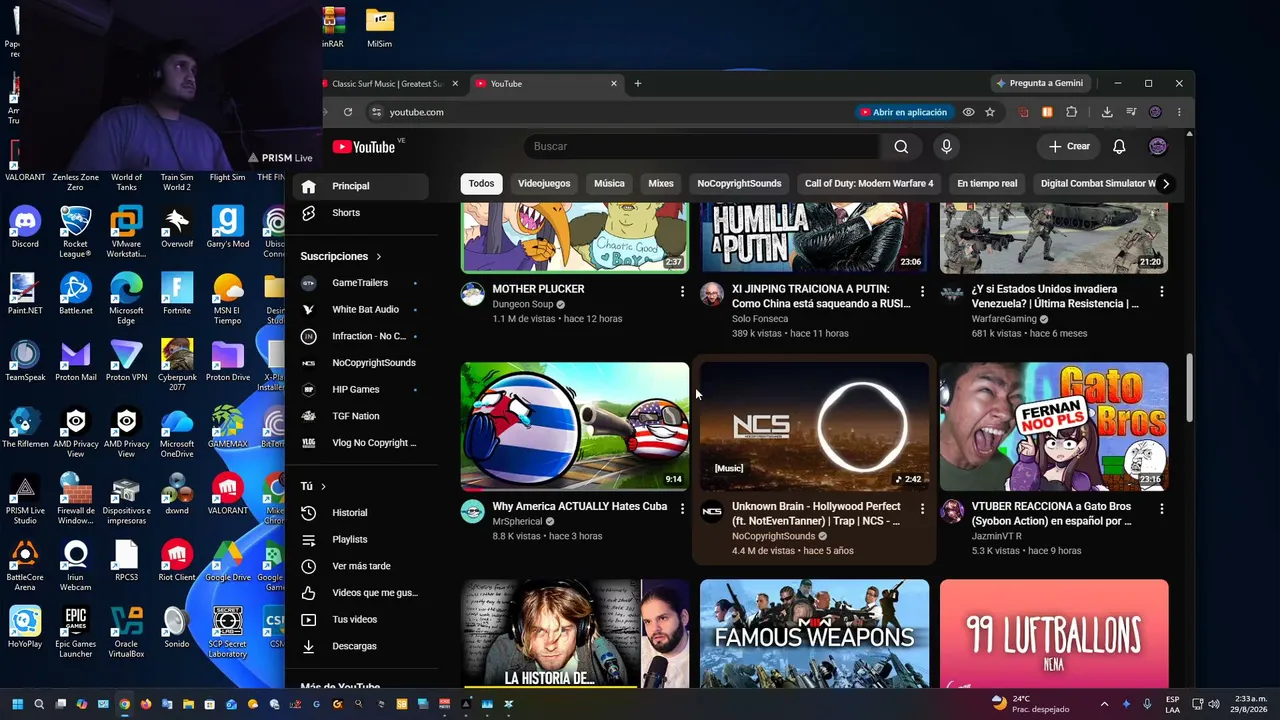
Task: Open Chrome's downloads icon in toolbar
Action: (1107, 112)
